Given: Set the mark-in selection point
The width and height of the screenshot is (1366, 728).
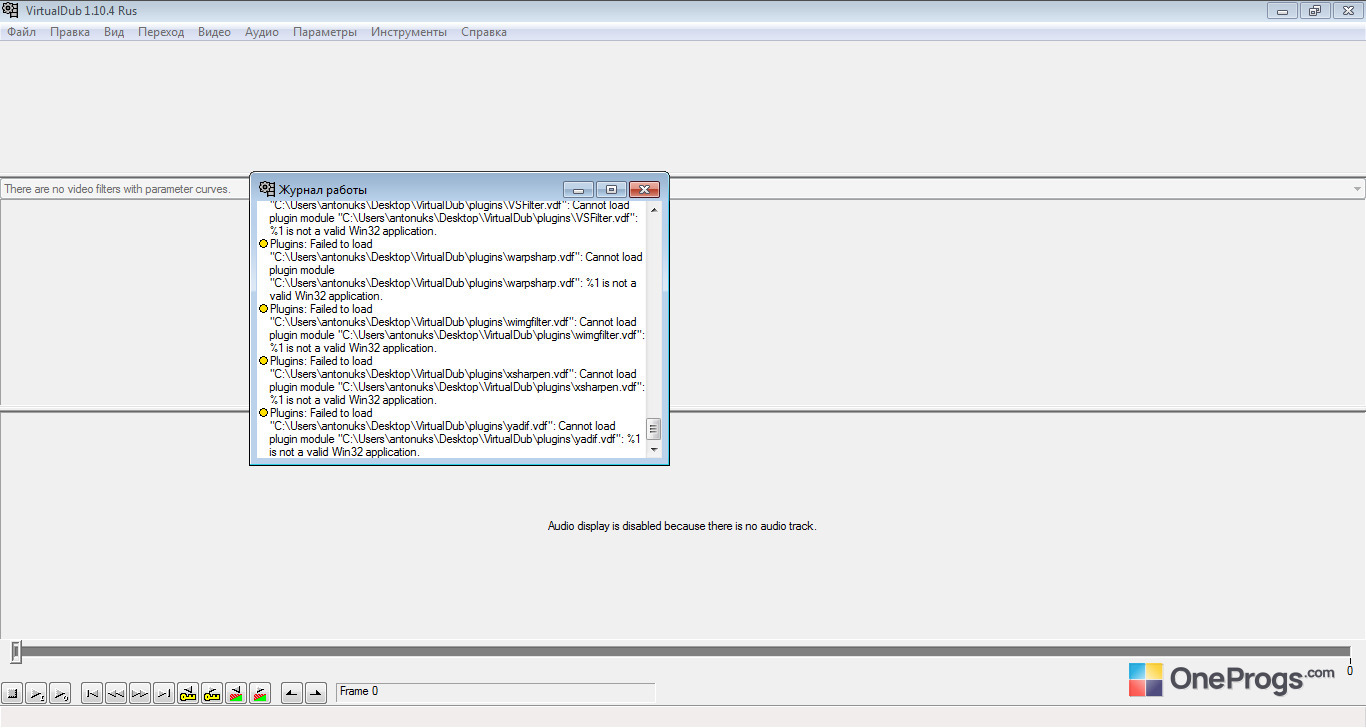Looking at the screenshot, I should pyautogui.click(x=292, y=692).
